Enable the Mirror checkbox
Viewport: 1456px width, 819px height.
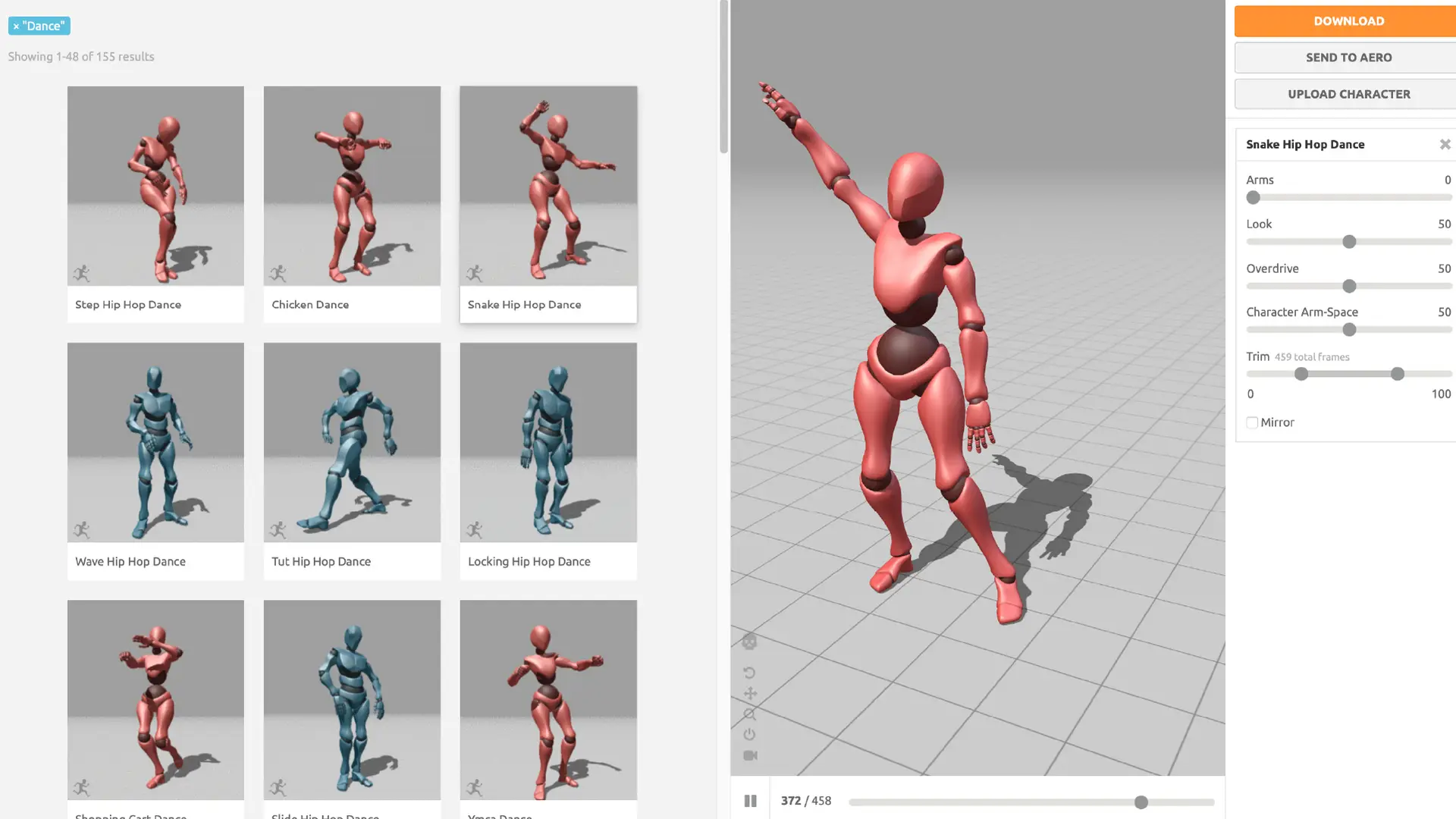[1252, 422]
